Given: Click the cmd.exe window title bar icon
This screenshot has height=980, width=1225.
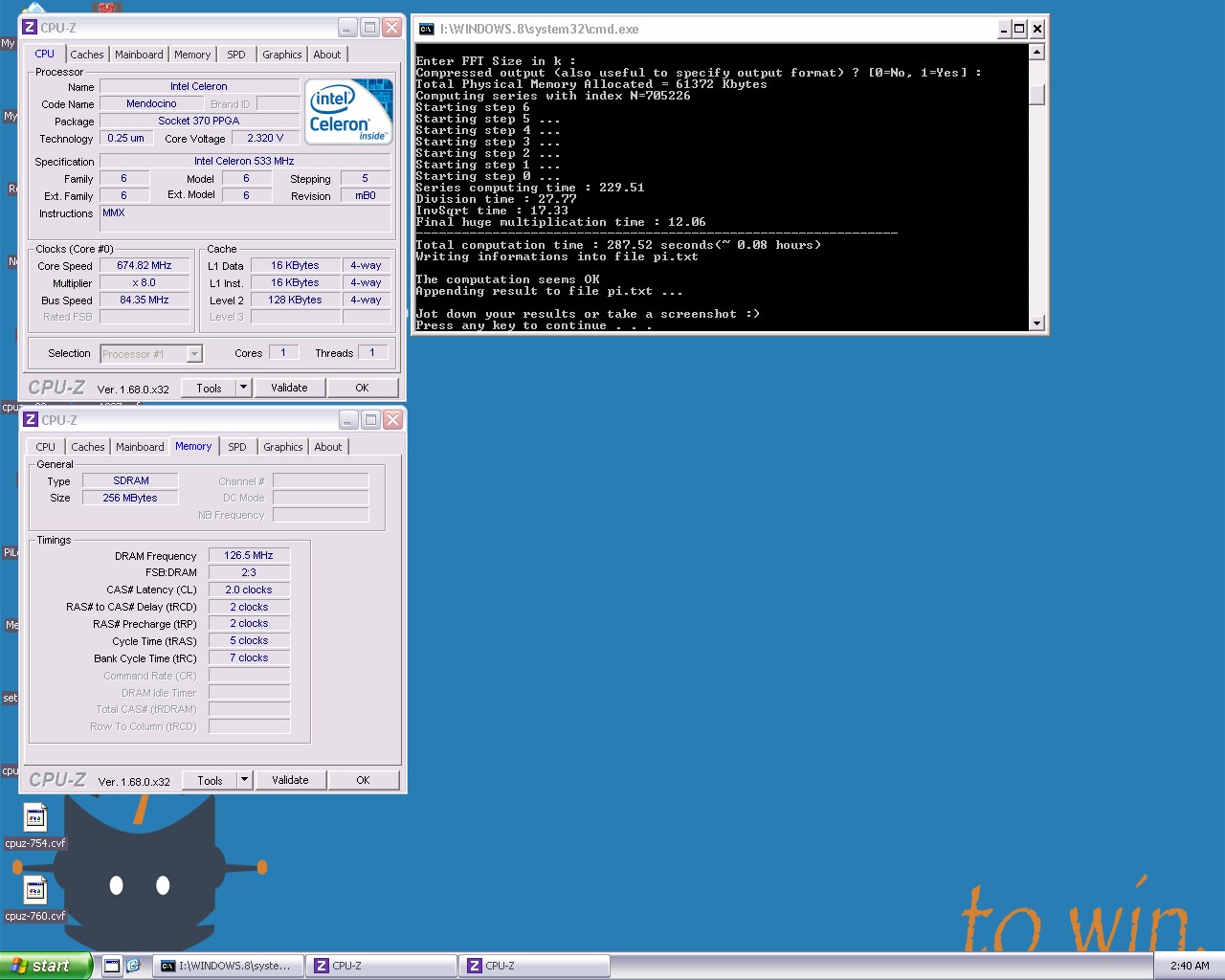Looking at the screenshot, I should tap(427, 29).
